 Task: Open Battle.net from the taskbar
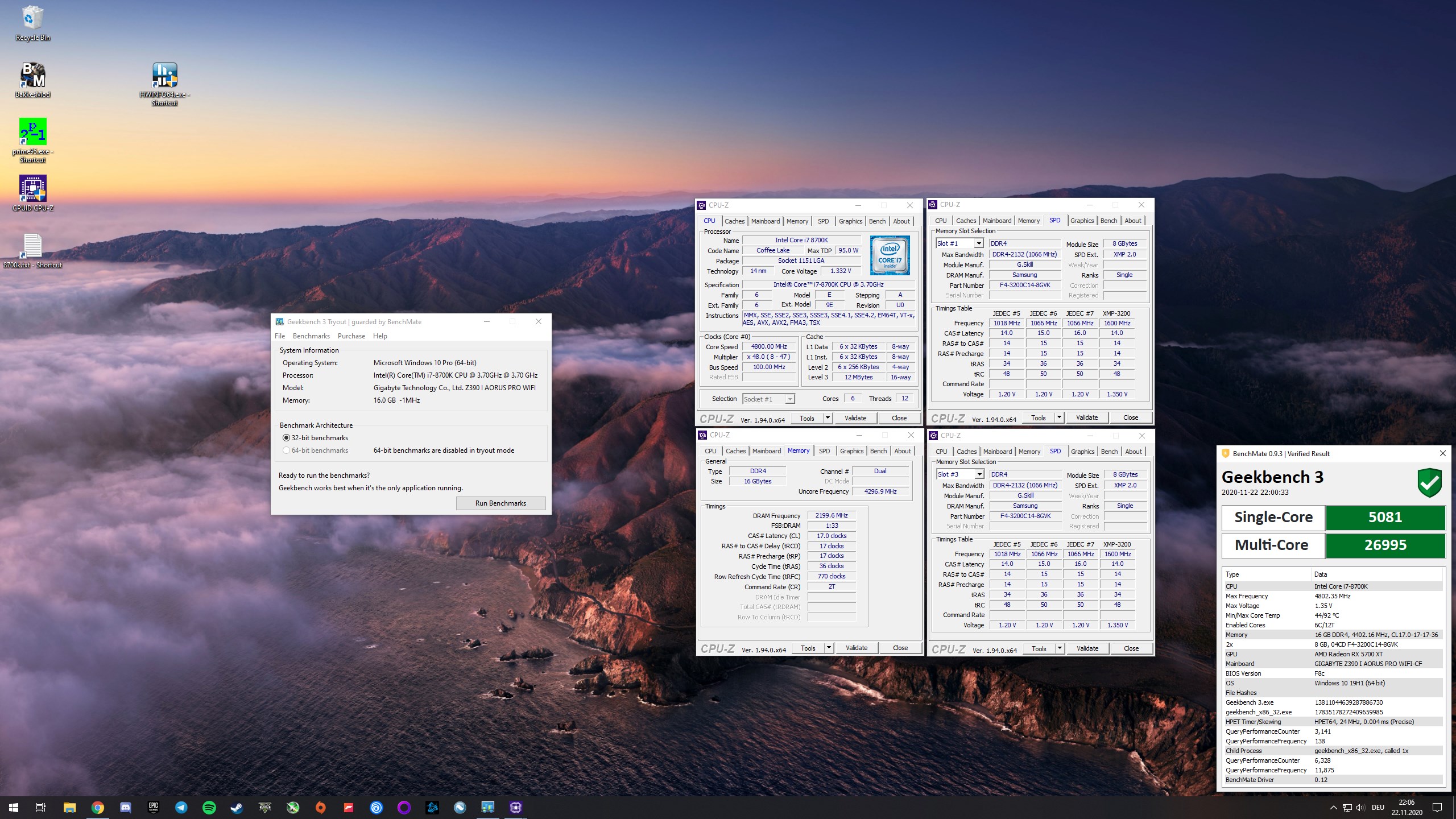(432, 807)
